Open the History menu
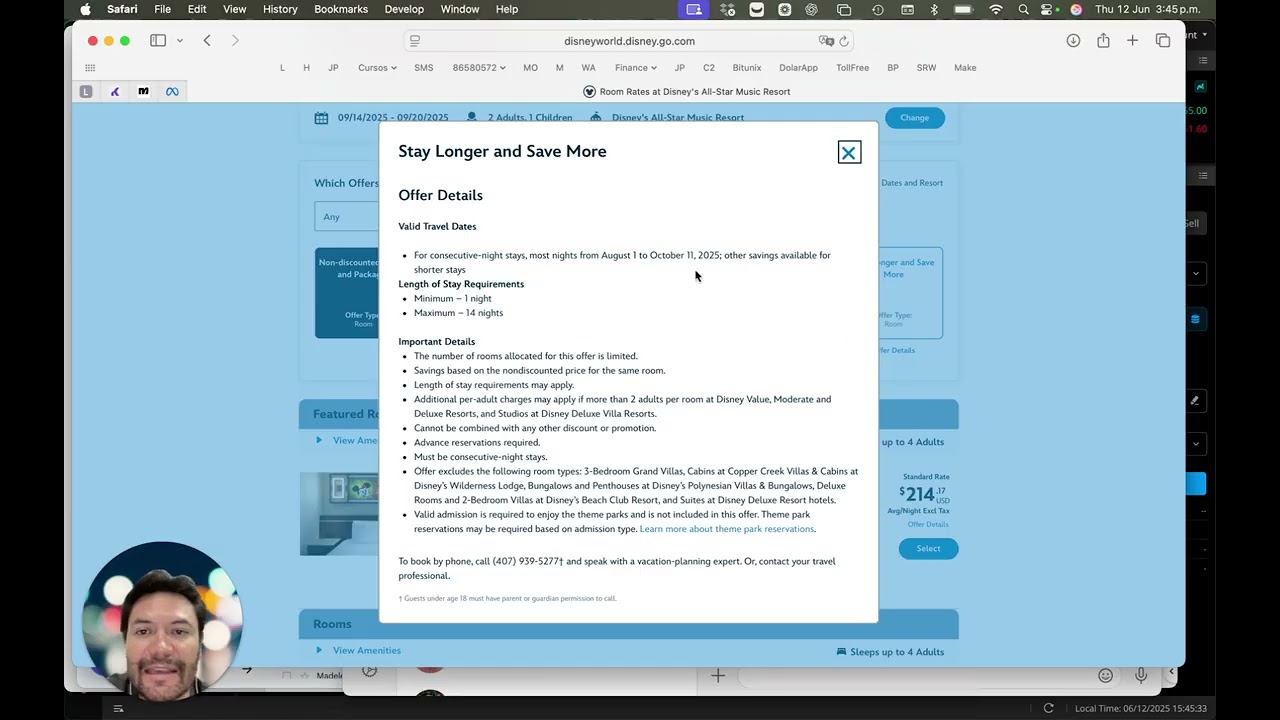 click(280, 10)
